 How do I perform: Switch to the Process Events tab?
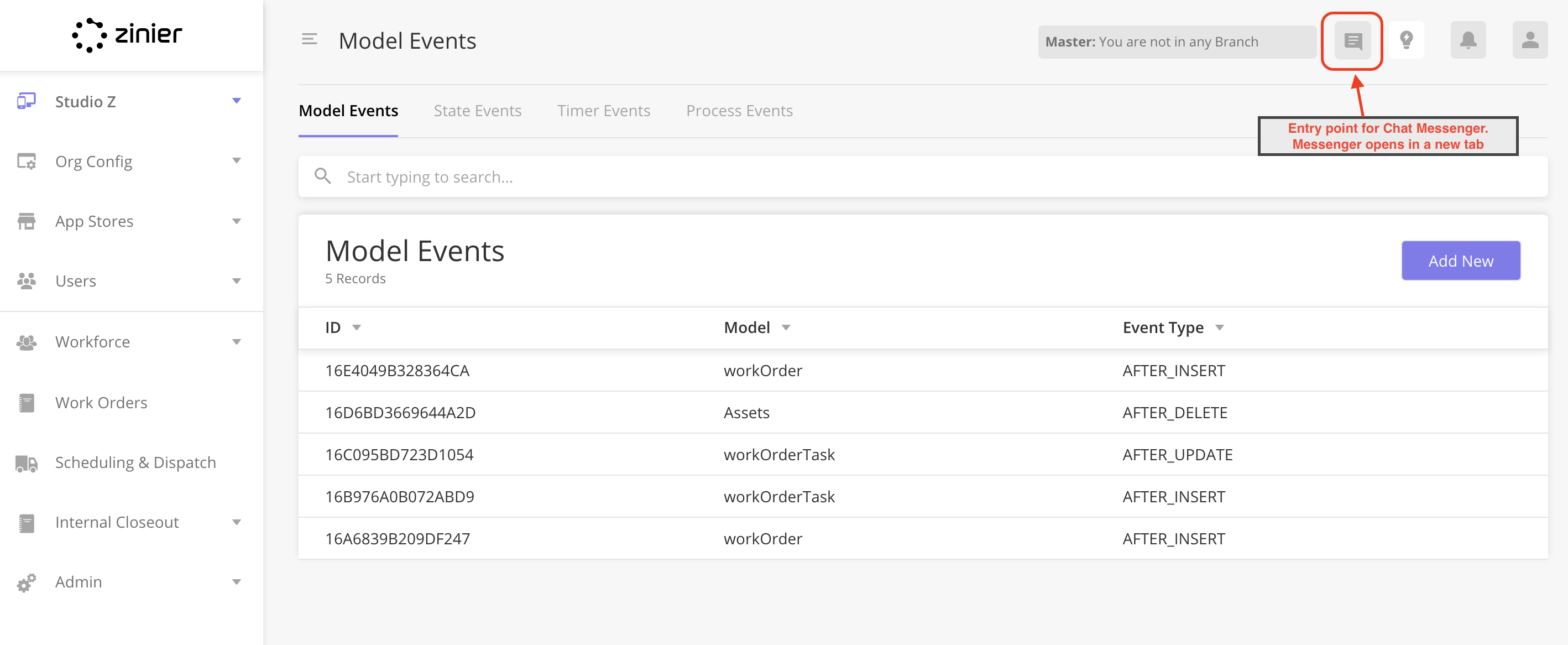point(739,111)
